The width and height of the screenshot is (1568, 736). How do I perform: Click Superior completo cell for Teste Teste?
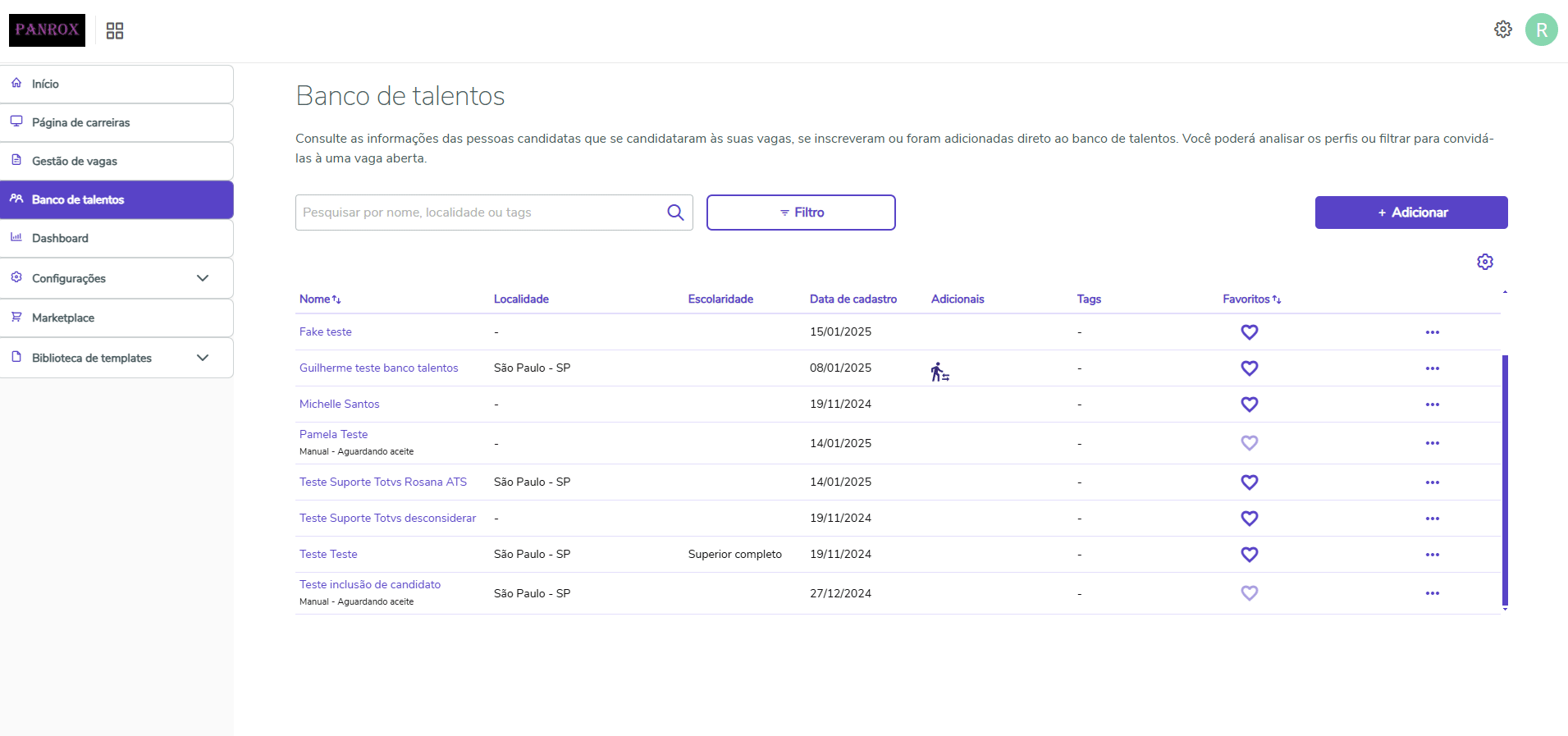pyautogui.click(x=735, y=555)
